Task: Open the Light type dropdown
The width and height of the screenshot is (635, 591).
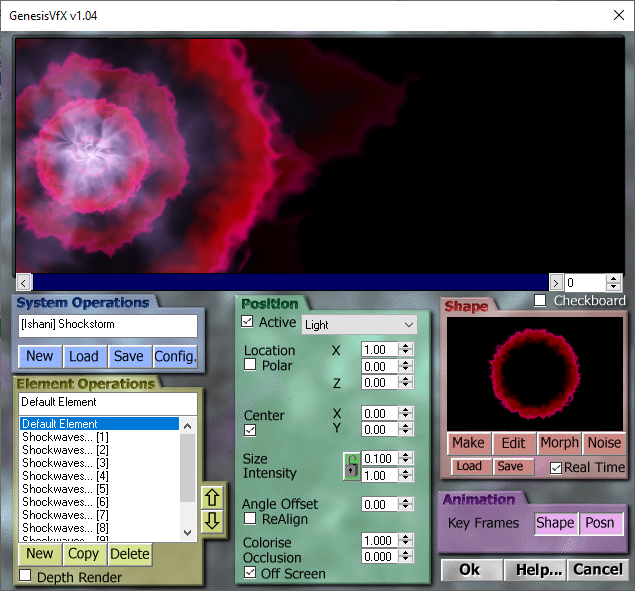Action: 359,324
